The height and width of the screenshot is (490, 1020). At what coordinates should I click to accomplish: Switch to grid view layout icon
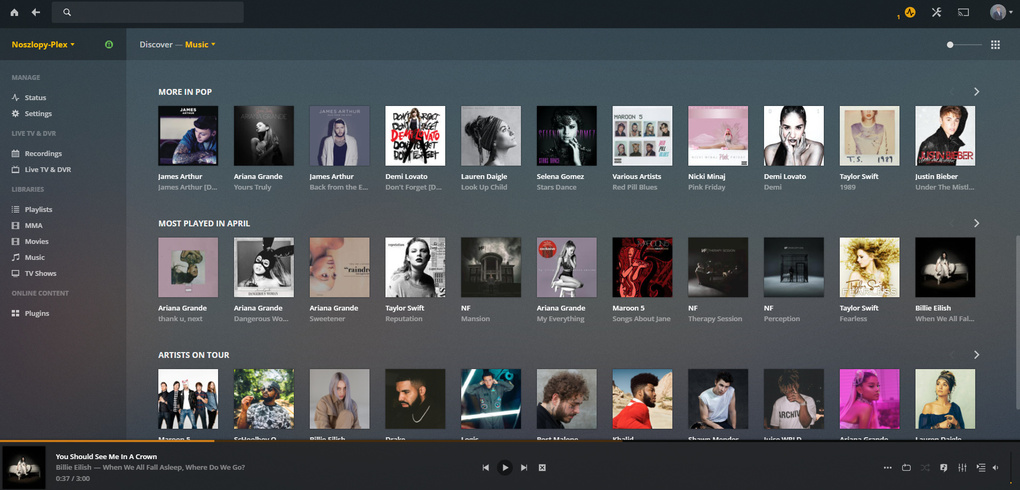point(995,45)
